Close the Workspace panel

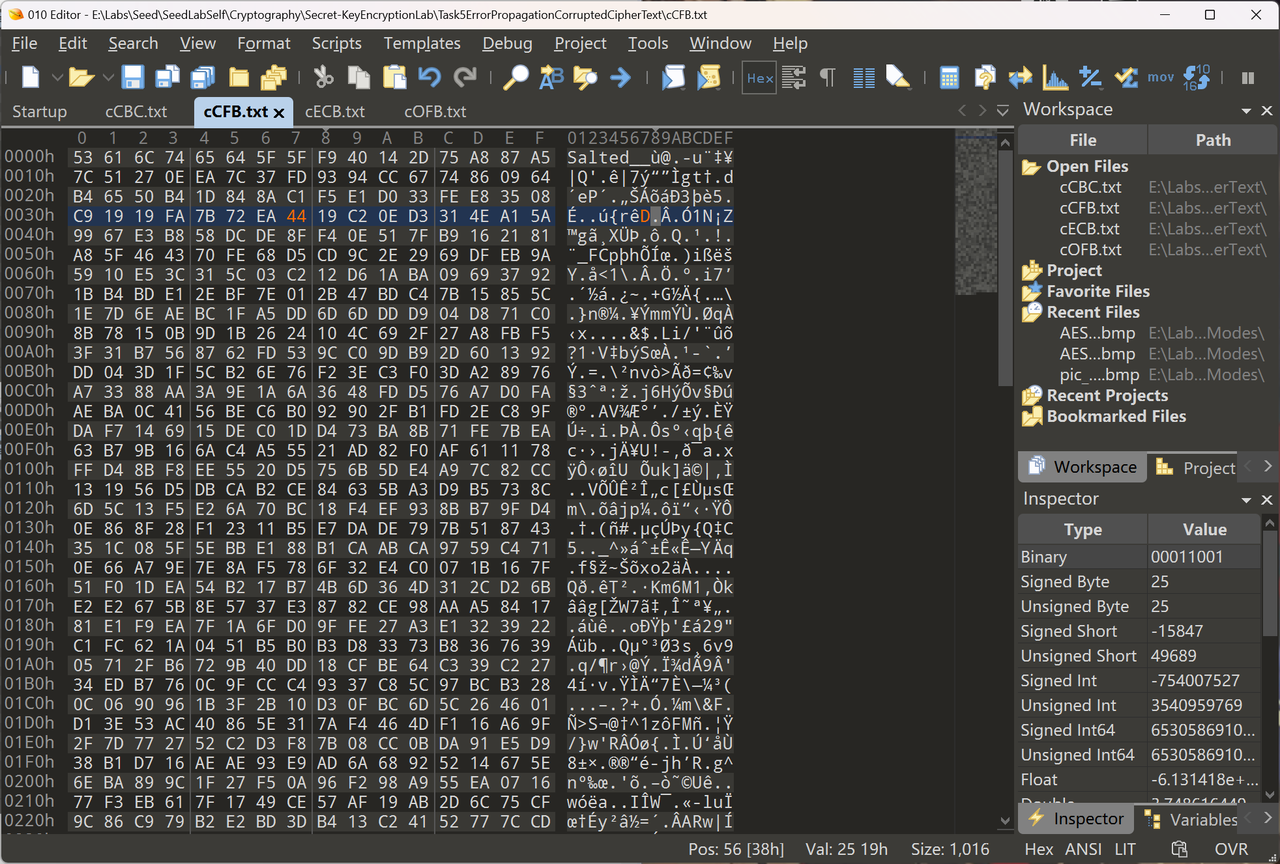point(1266,111)
